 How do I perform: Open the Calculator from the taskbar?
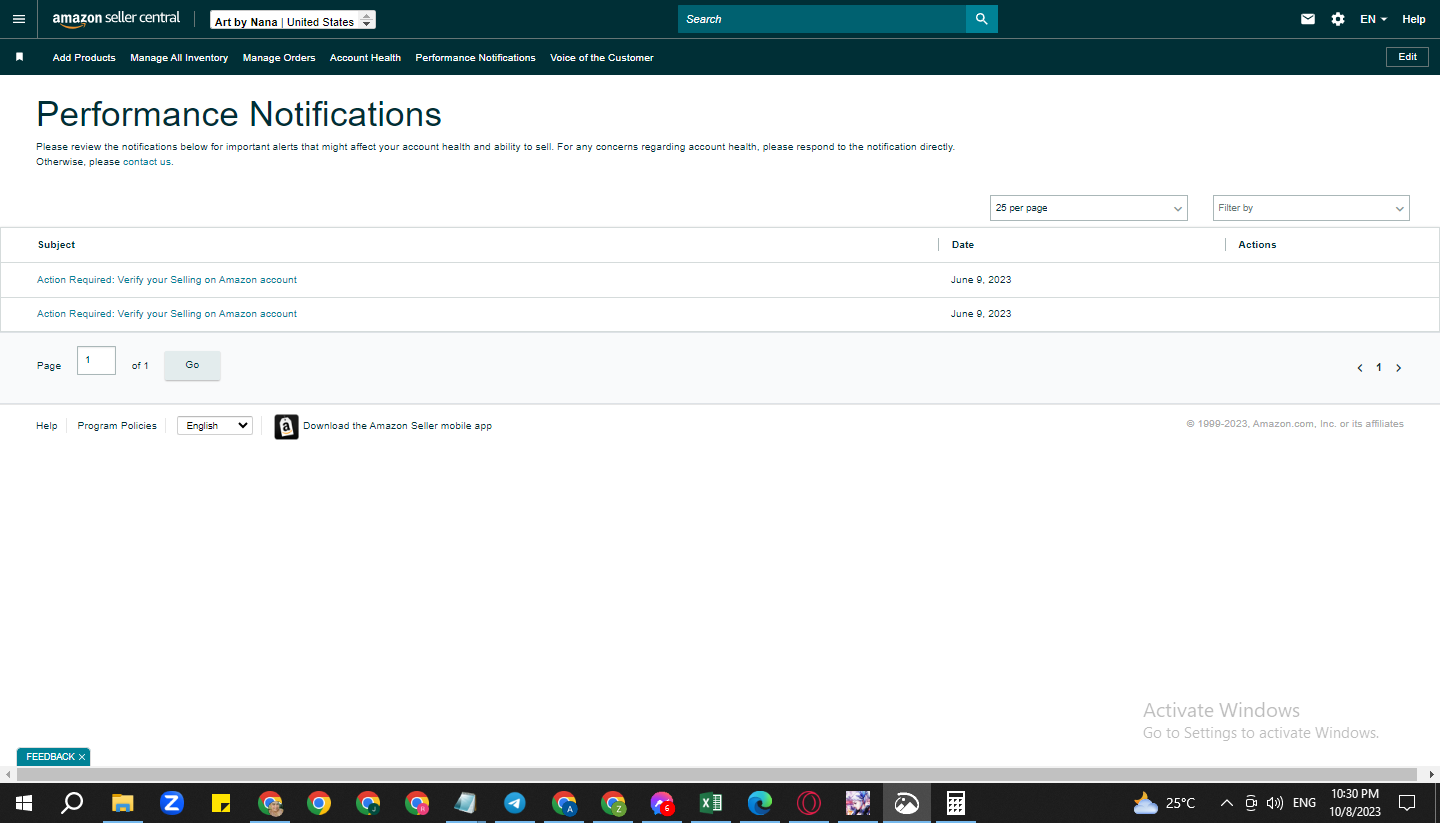coord(956,803)
